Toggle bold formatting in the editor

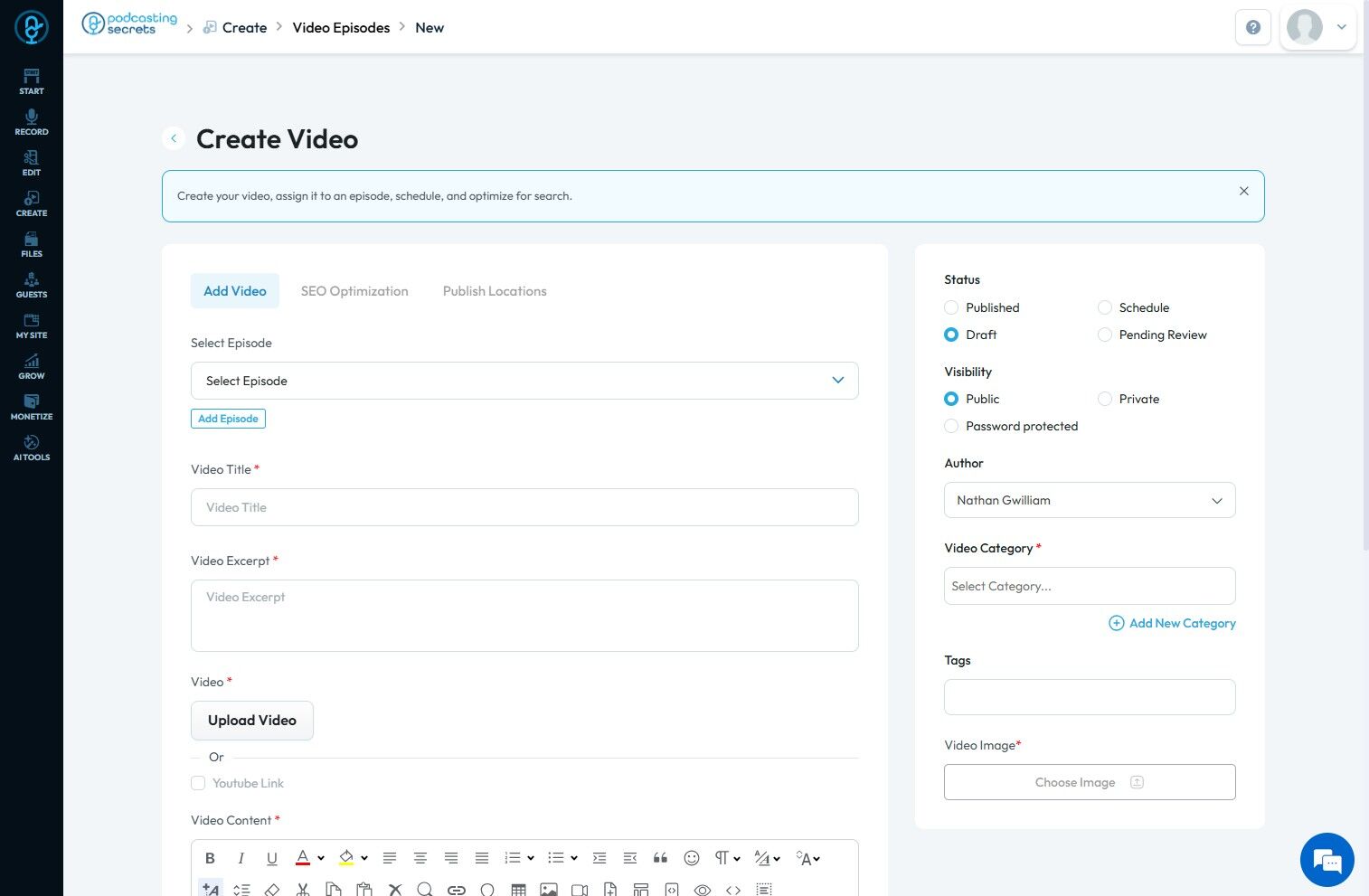point(210,858)
